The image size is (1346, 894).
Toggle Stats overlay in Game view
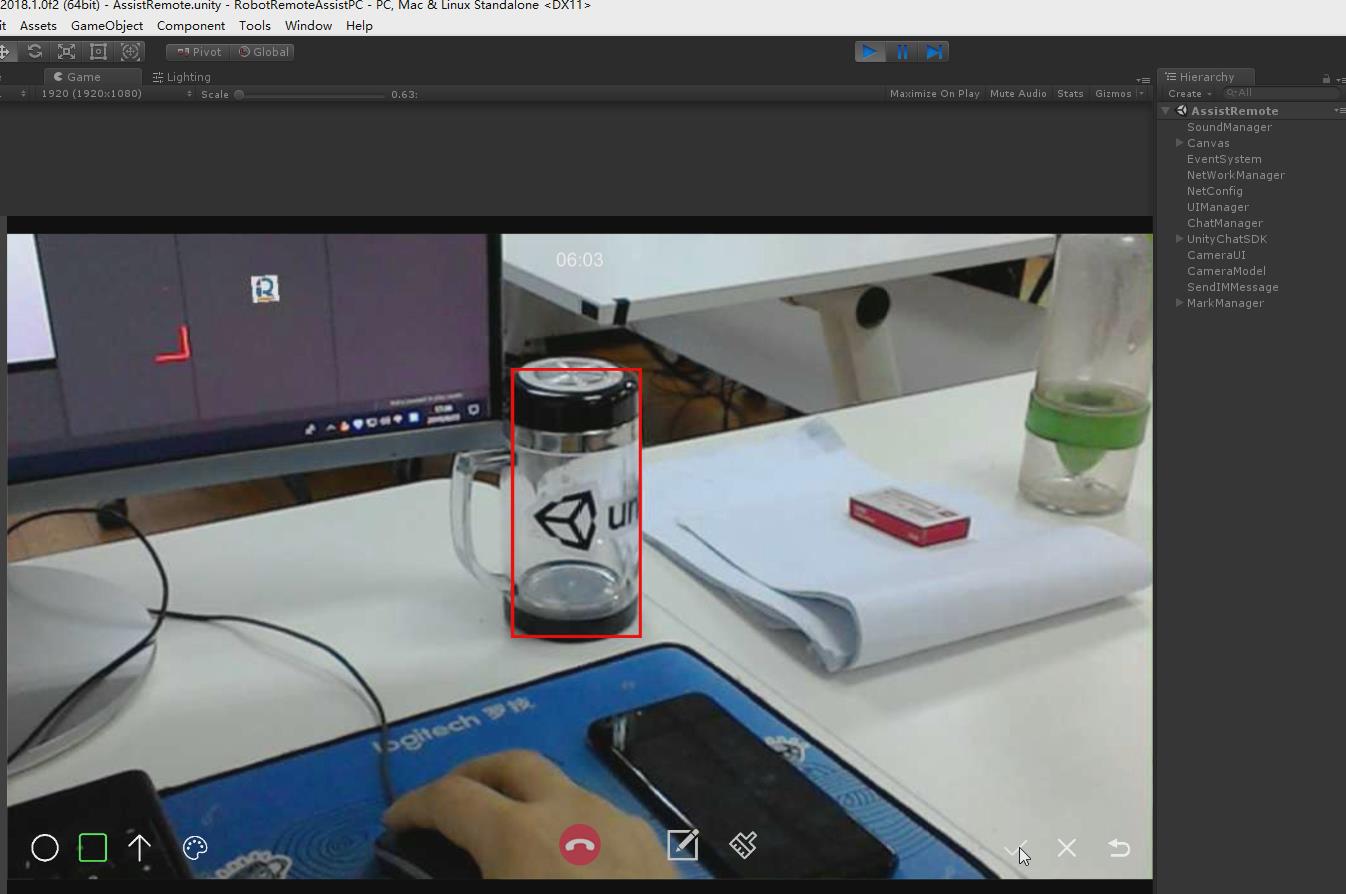tap(1070, 93)
